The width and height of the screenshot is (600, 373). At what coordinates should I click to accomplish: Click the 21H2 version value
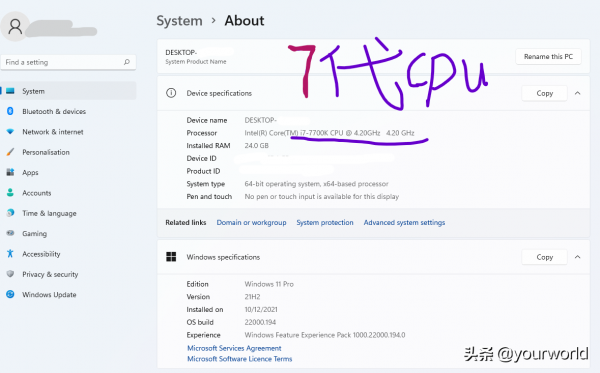pyautogui.click(x=252, y=296)
